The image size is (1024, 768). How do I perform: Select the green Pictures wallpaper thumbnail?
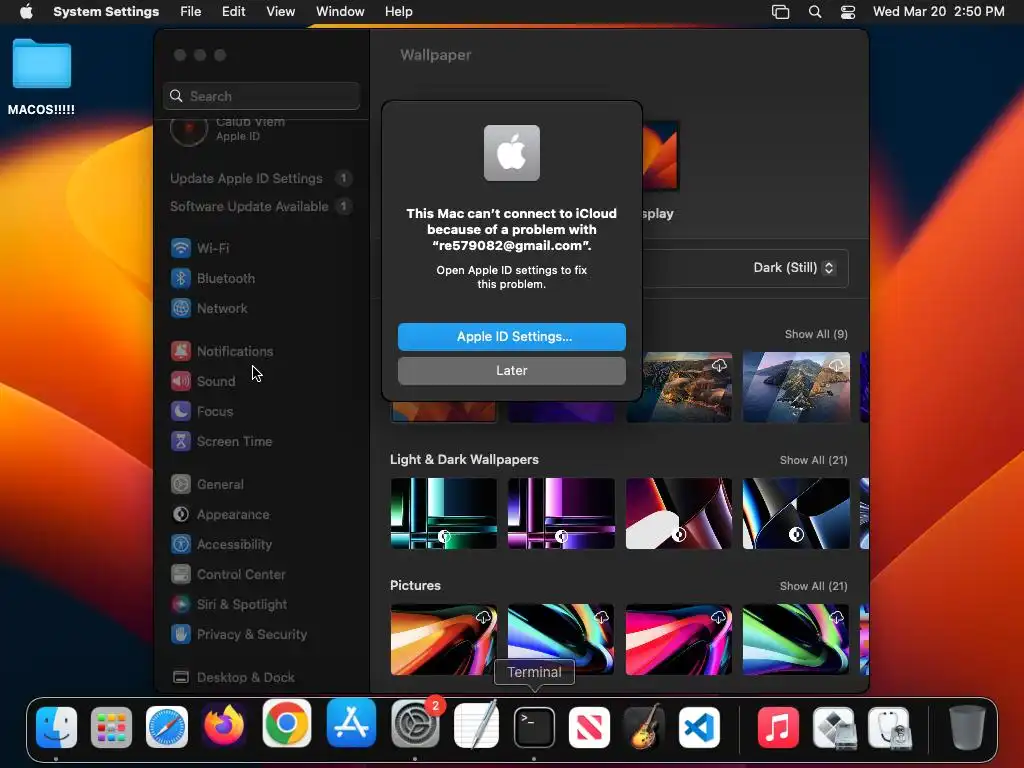[796, 639]
